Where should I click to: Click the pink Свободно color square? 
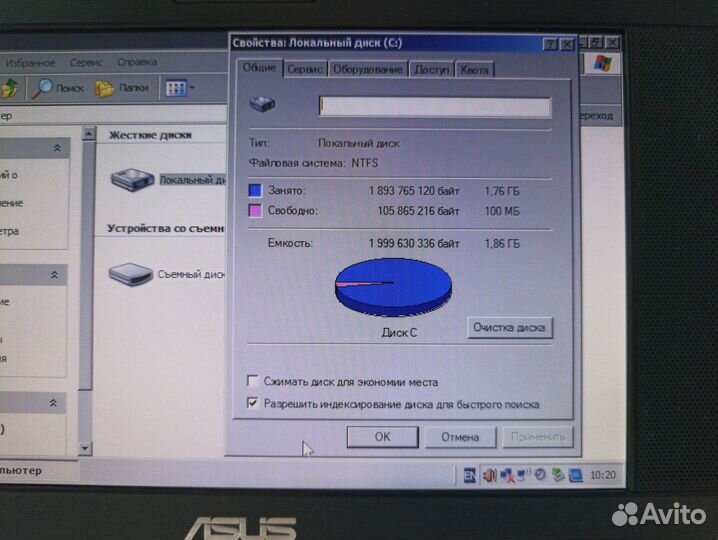255,211
